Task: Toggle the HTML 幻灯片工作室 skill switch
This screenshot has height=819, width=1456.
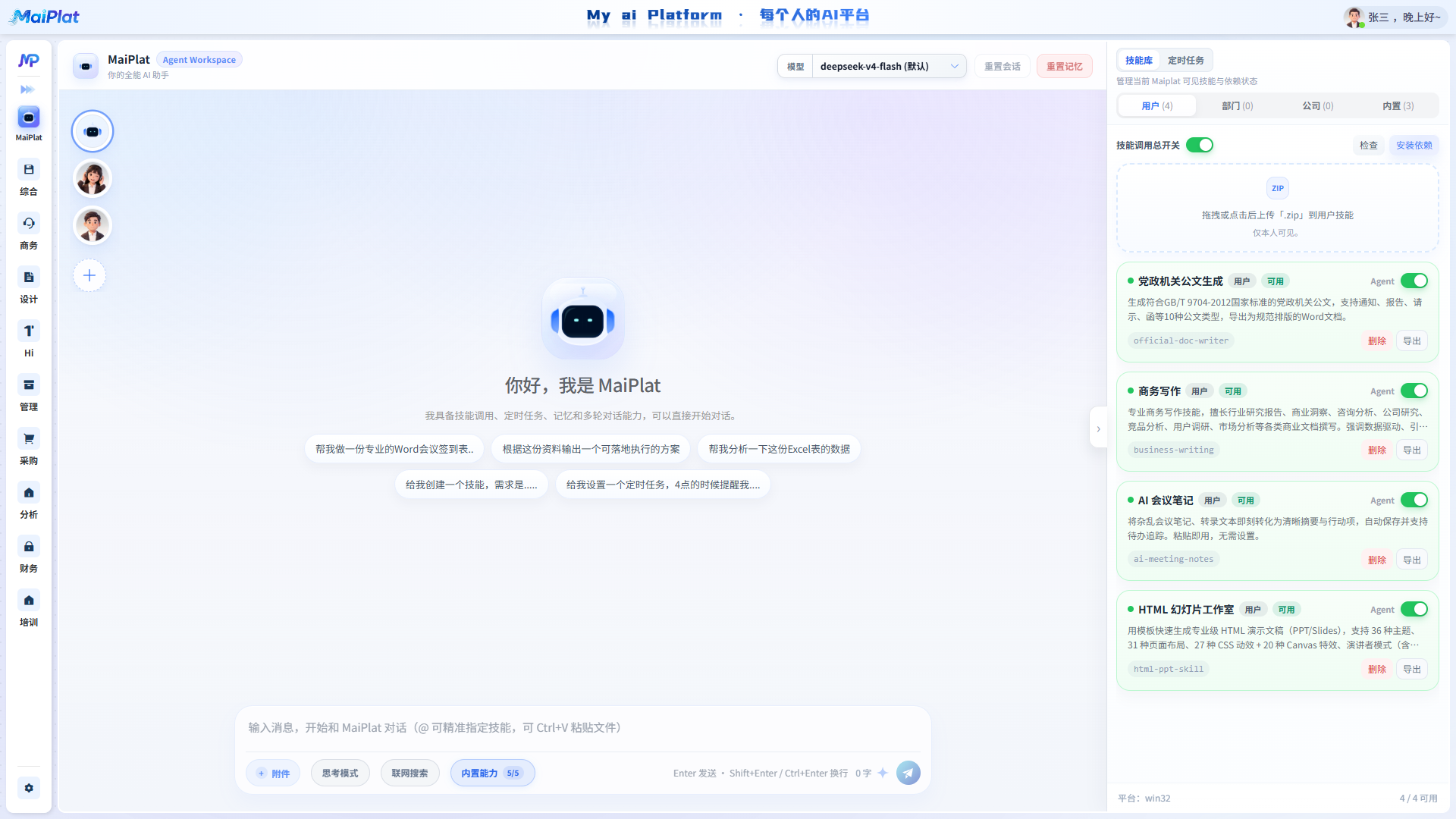Action: tap(1414, 609)
